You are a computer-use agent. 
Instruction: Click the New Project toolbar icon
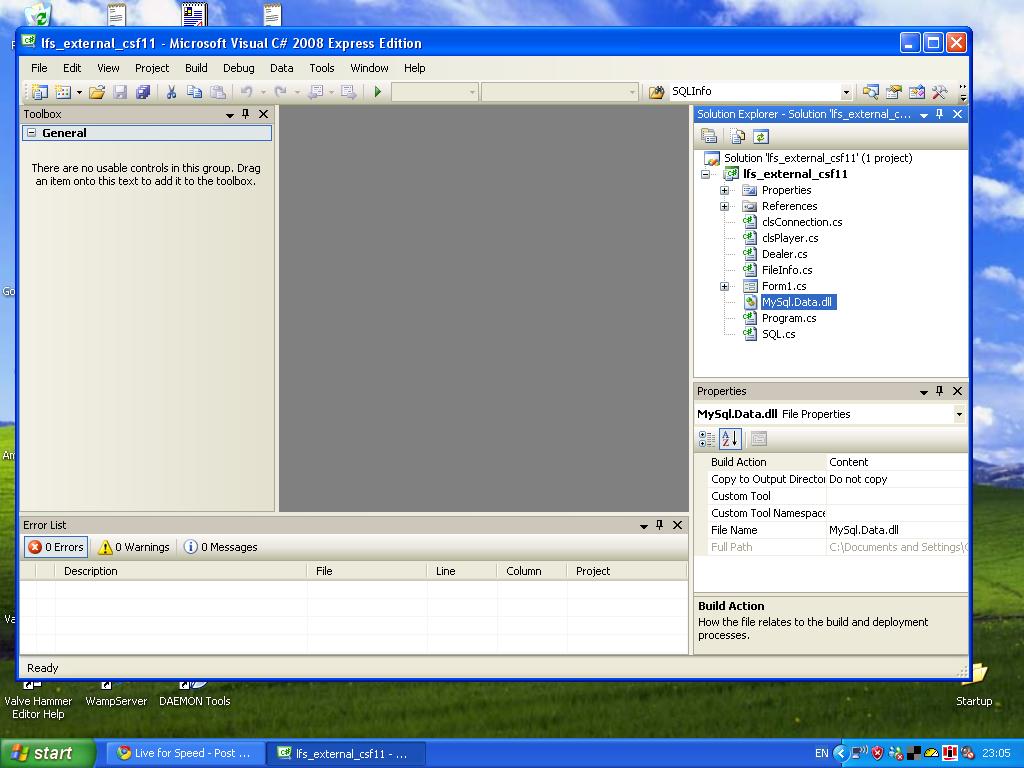click(40, 92)
